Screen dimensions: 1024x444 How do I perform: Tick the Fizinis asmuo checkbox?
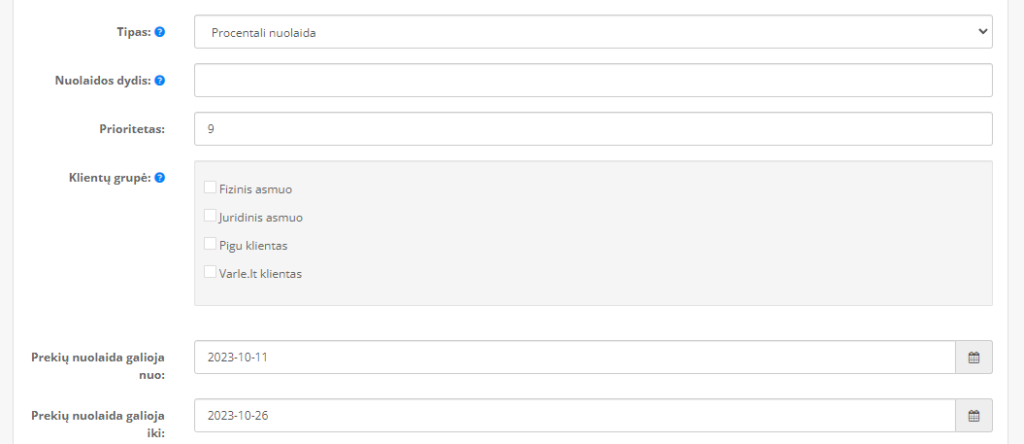[210, 187]
